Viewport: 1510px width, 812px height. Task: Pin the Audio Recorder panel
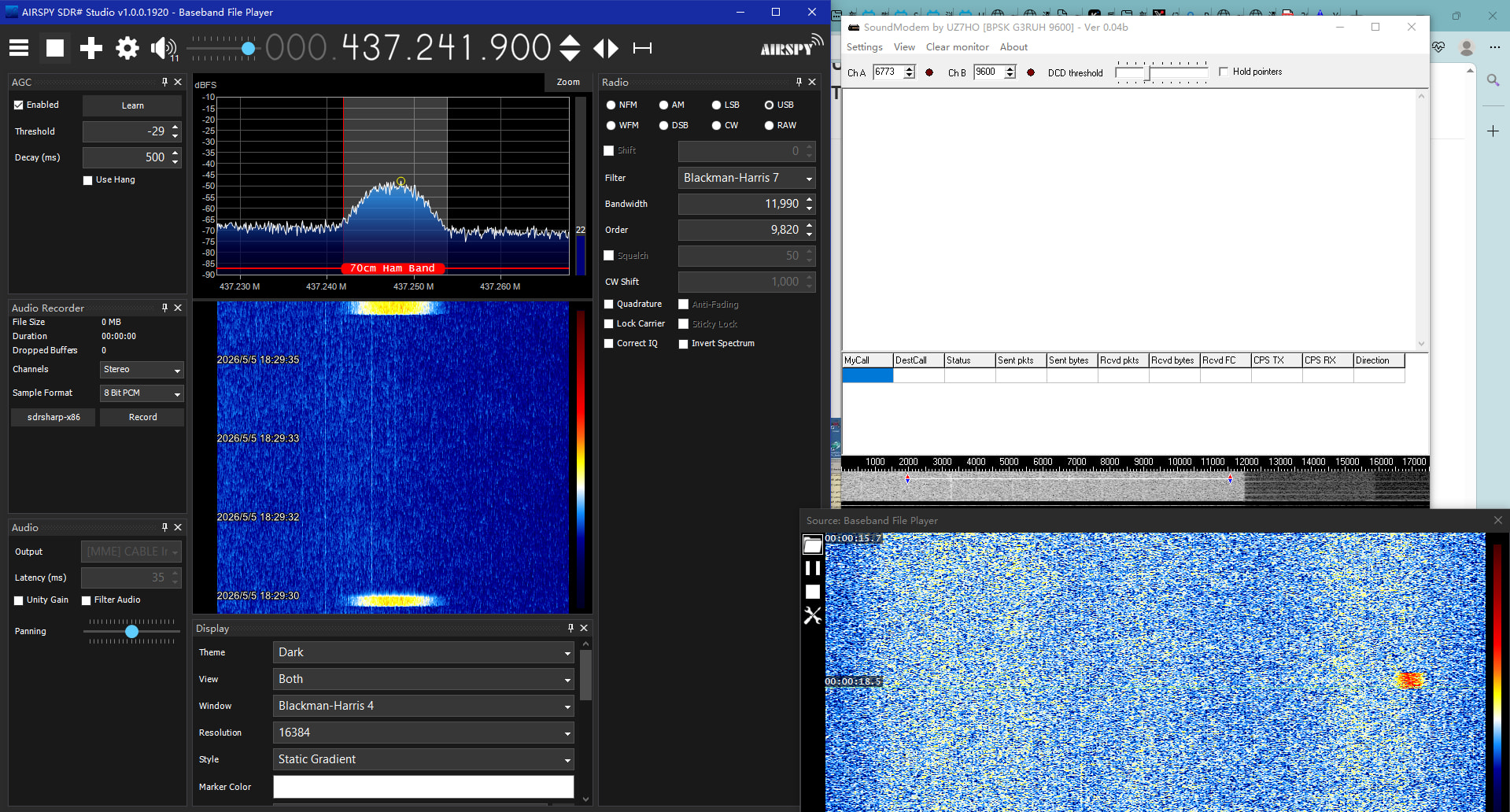[164, 308]
